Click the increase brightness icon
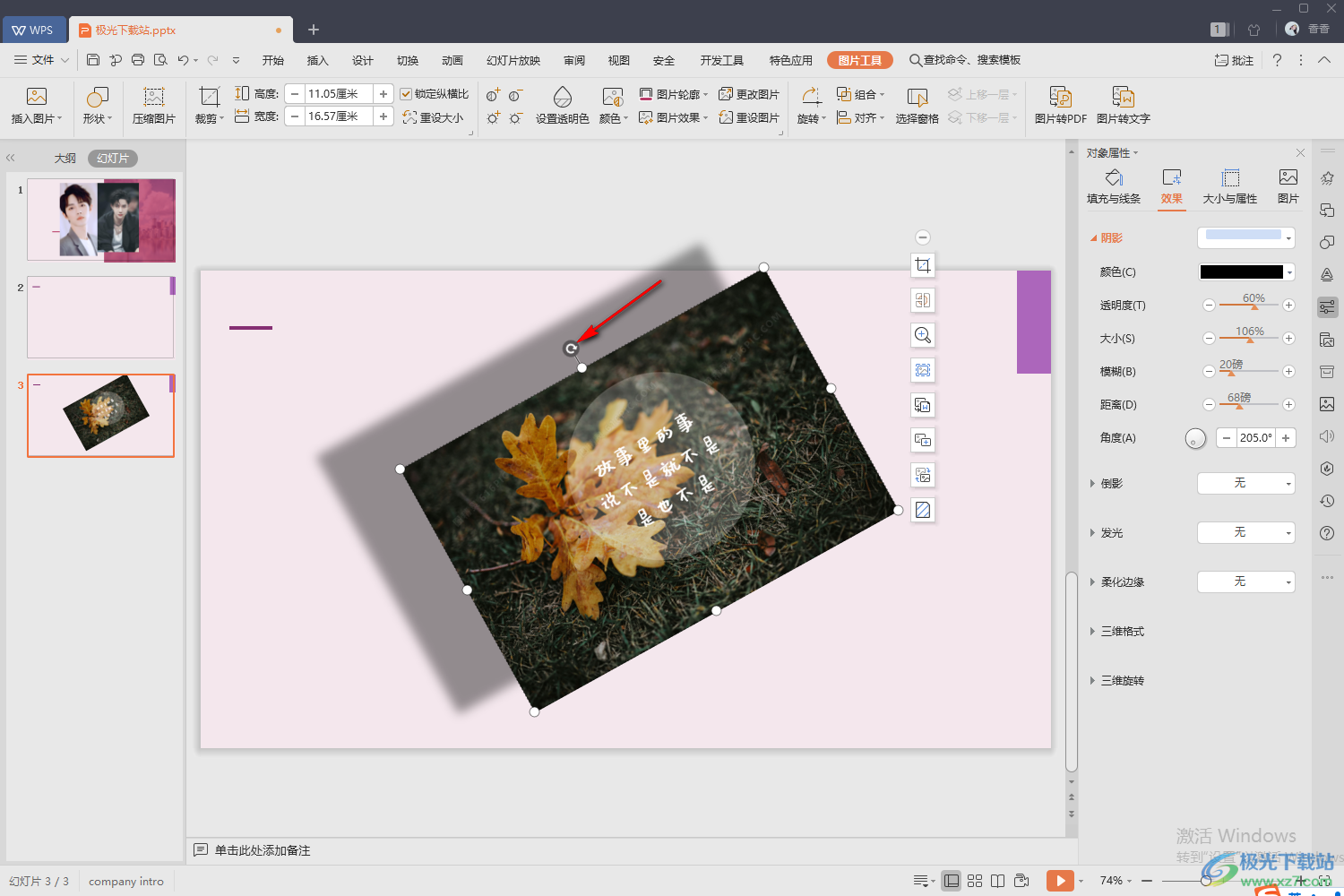This screenshot has width=1344, height=896. pos(493,118)
